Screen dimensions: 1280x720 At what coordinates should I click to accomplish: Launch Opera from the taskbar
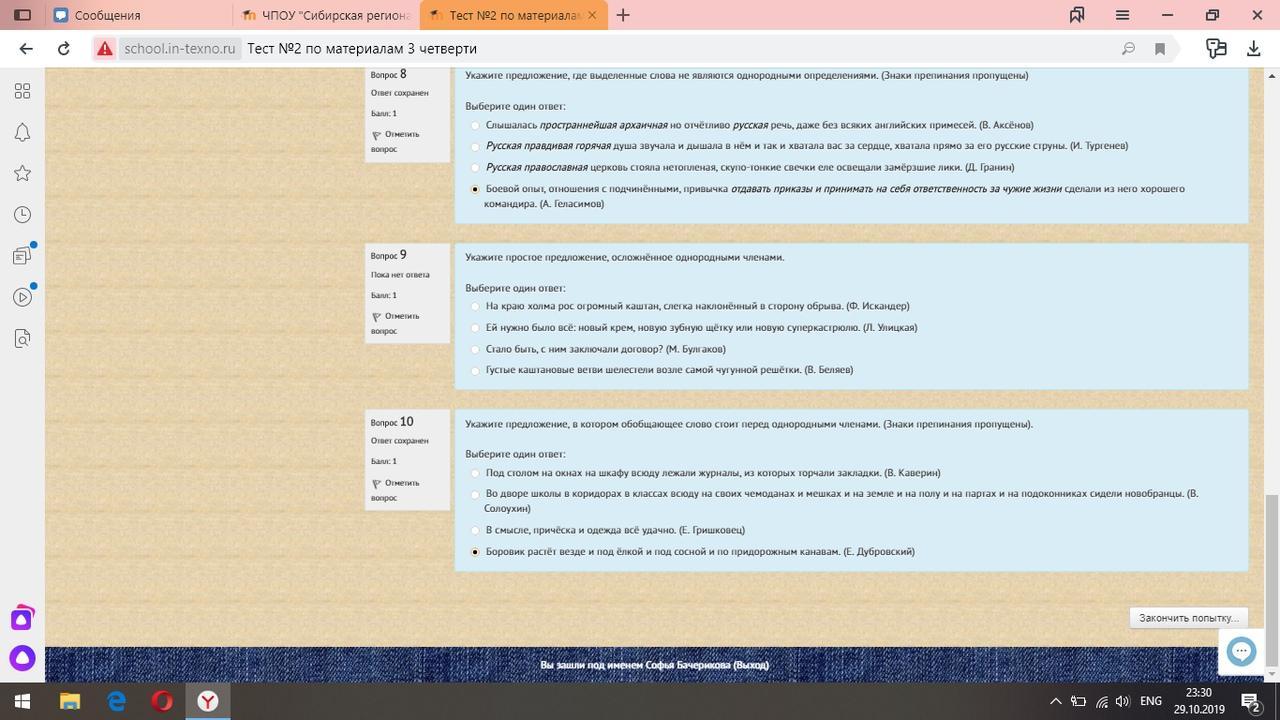[x=162, y=701]
